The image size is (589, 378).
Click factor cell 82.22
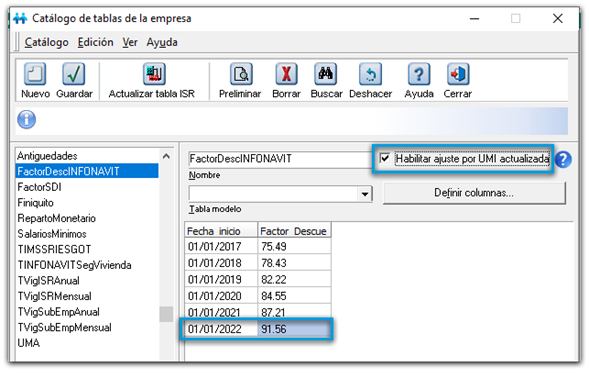coord(294,280)
